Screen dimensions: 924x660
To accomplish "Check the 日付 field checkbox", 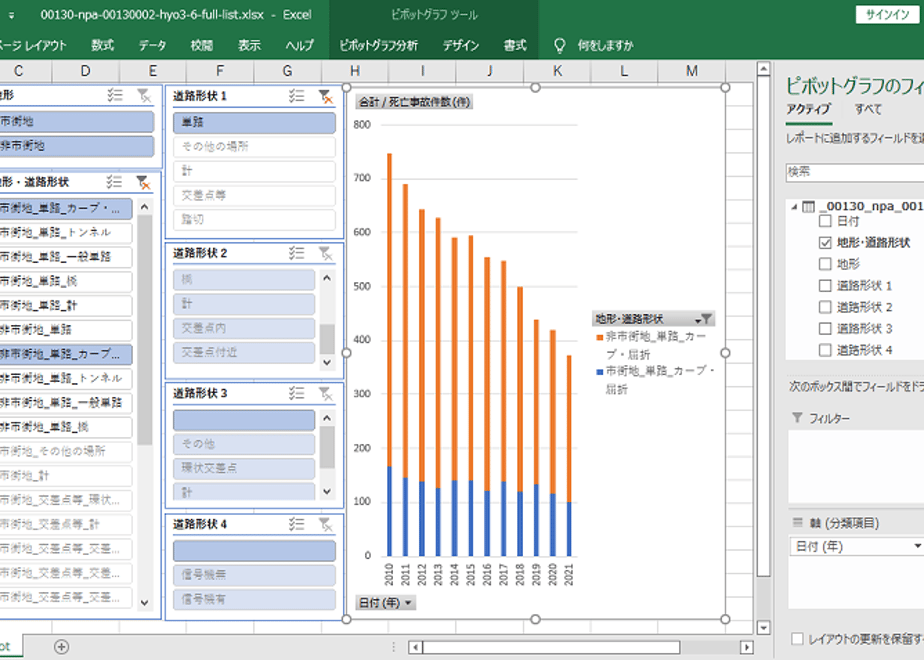I will tap(825, 221).
